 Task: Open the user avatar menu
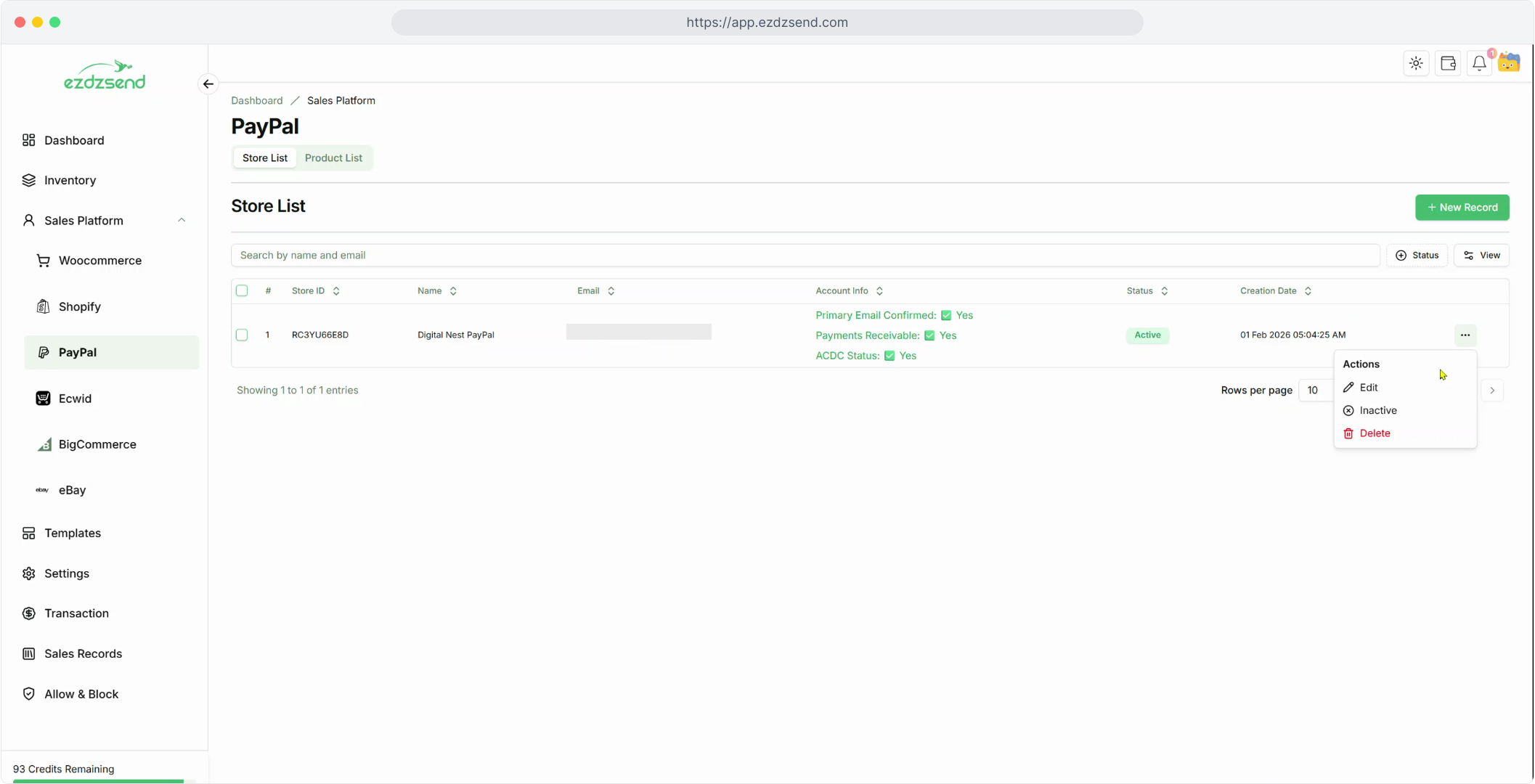point(1510,63)
